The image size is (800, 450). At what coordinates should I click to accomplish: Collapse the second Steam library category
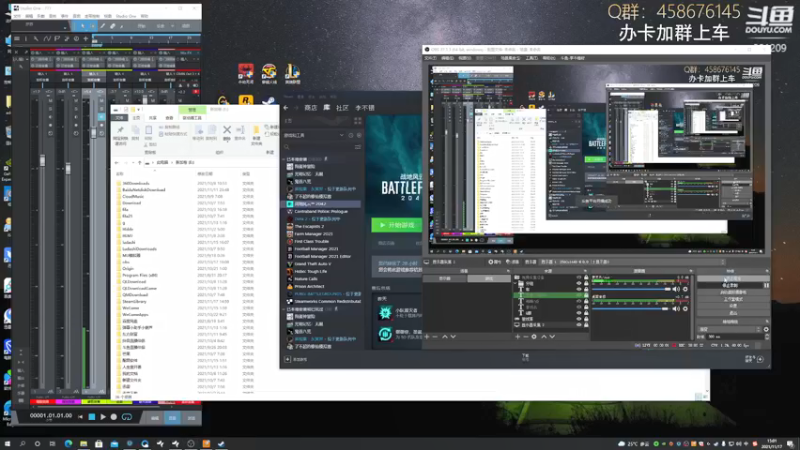[x=284, y=309]
